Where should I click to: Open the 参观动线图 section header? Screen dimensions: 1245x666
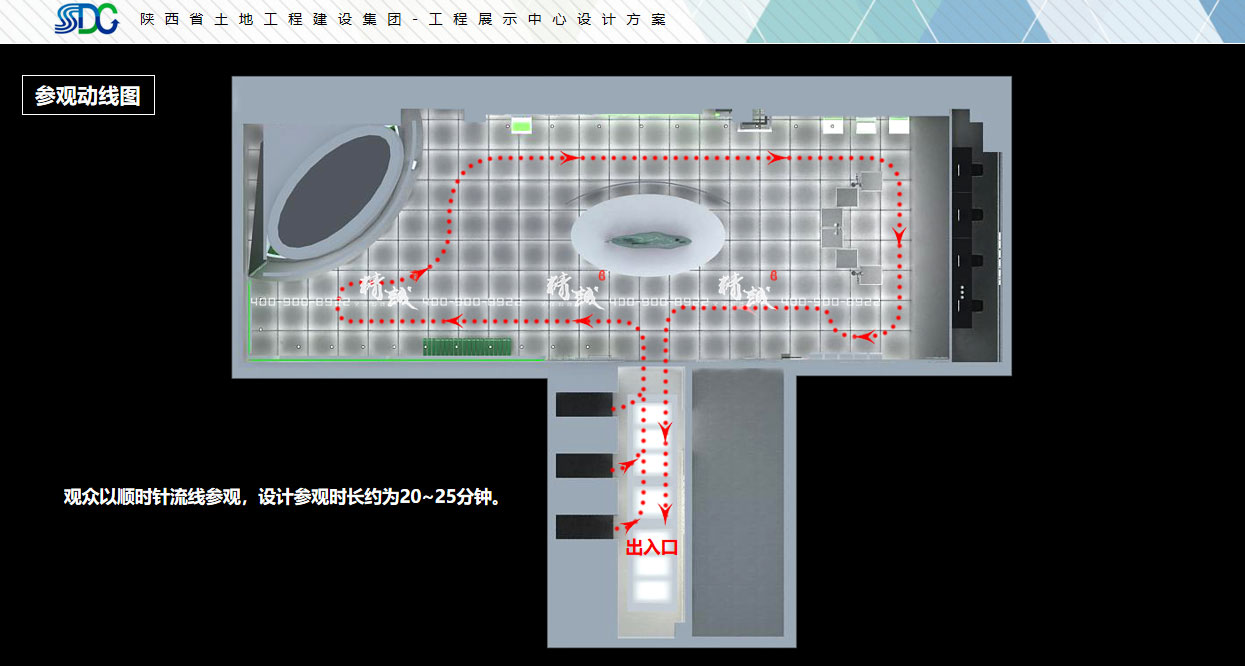tap(89, 97)
